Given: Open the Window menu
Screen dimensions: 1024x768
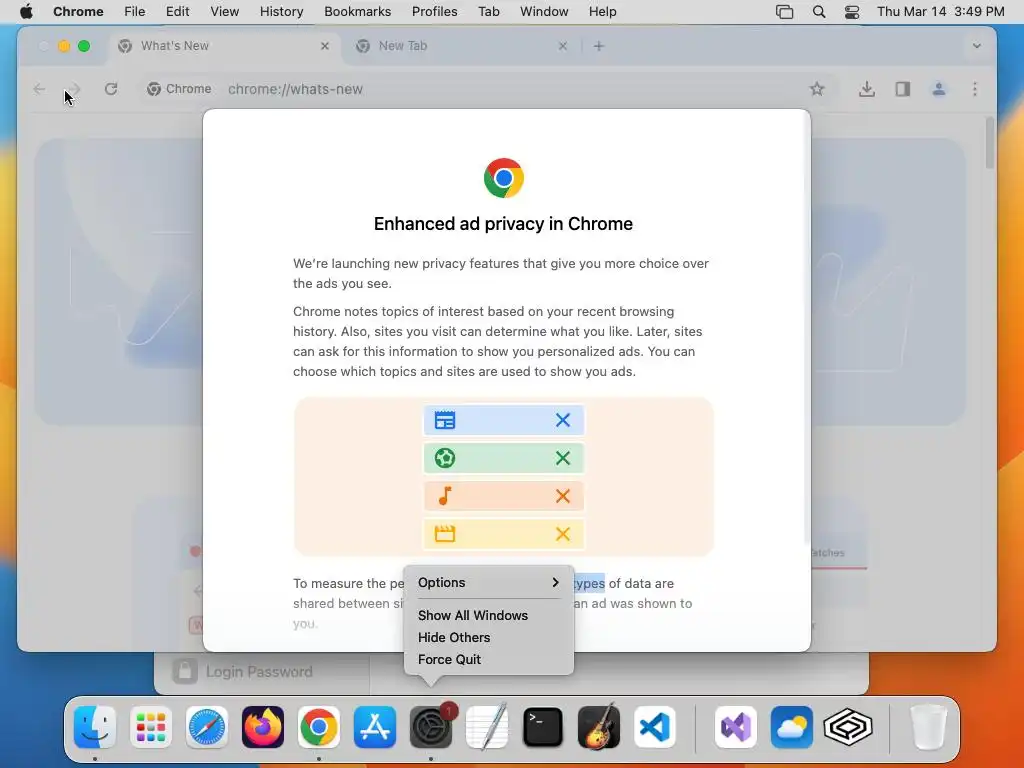Looking at the screenshot, I should pos(544,12).
